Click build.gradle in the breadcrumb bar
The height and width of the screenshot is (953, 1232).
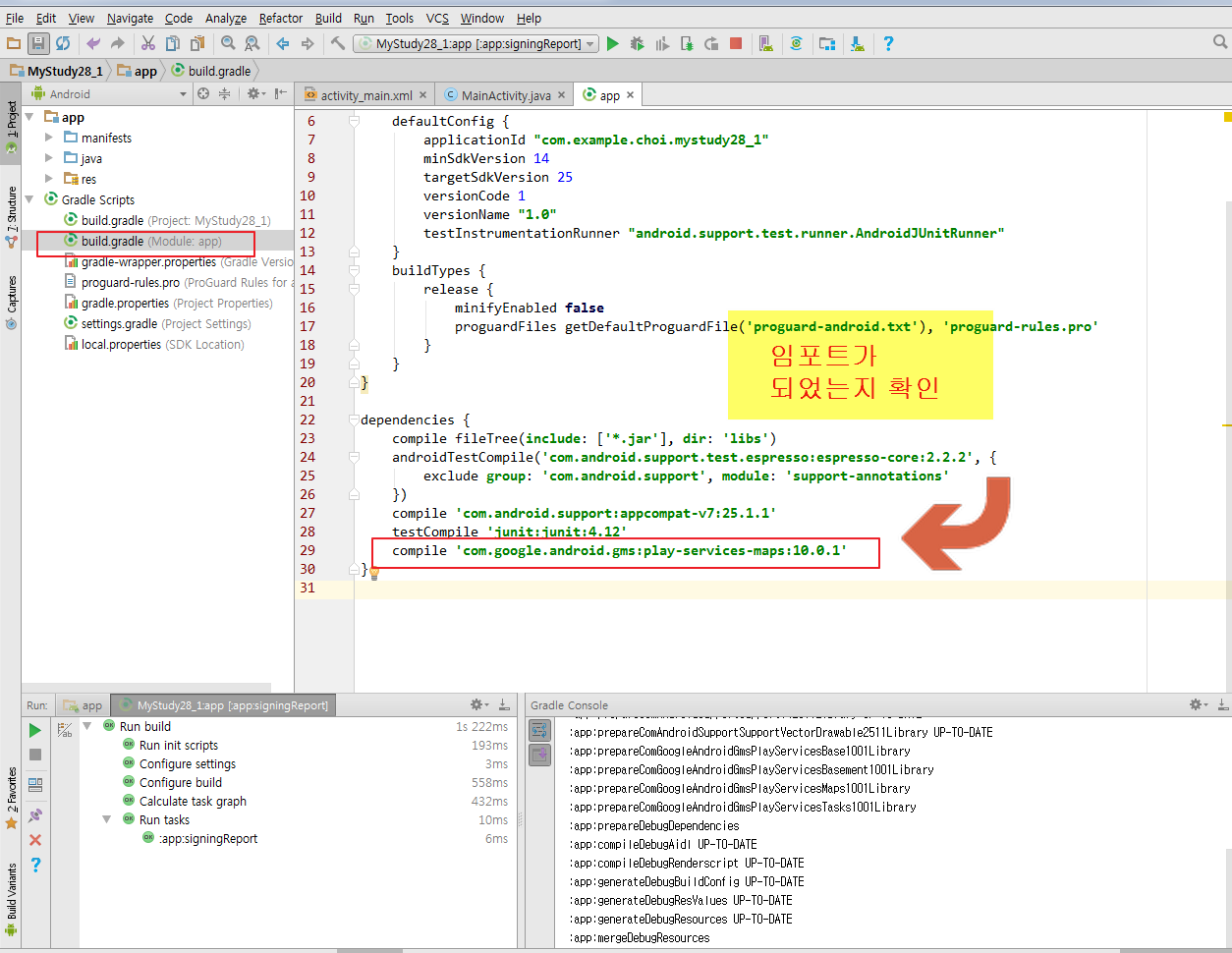pyautogui.click(x=210, y=71)
